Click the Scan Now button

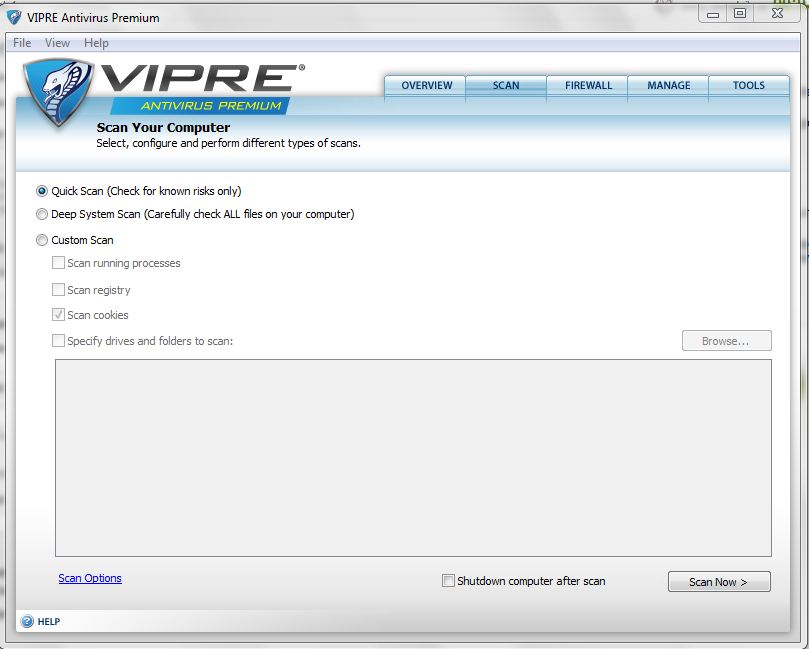coord(719,581)
